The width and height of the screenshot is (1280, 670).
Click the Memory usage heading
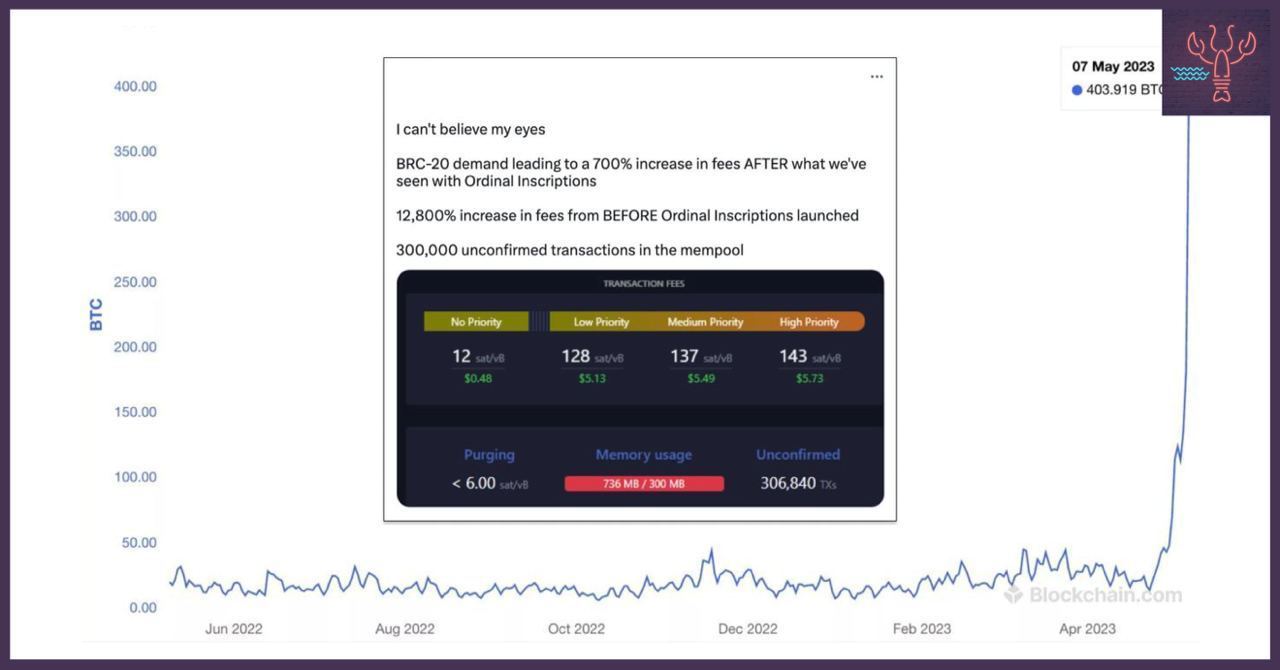point(644,455)
